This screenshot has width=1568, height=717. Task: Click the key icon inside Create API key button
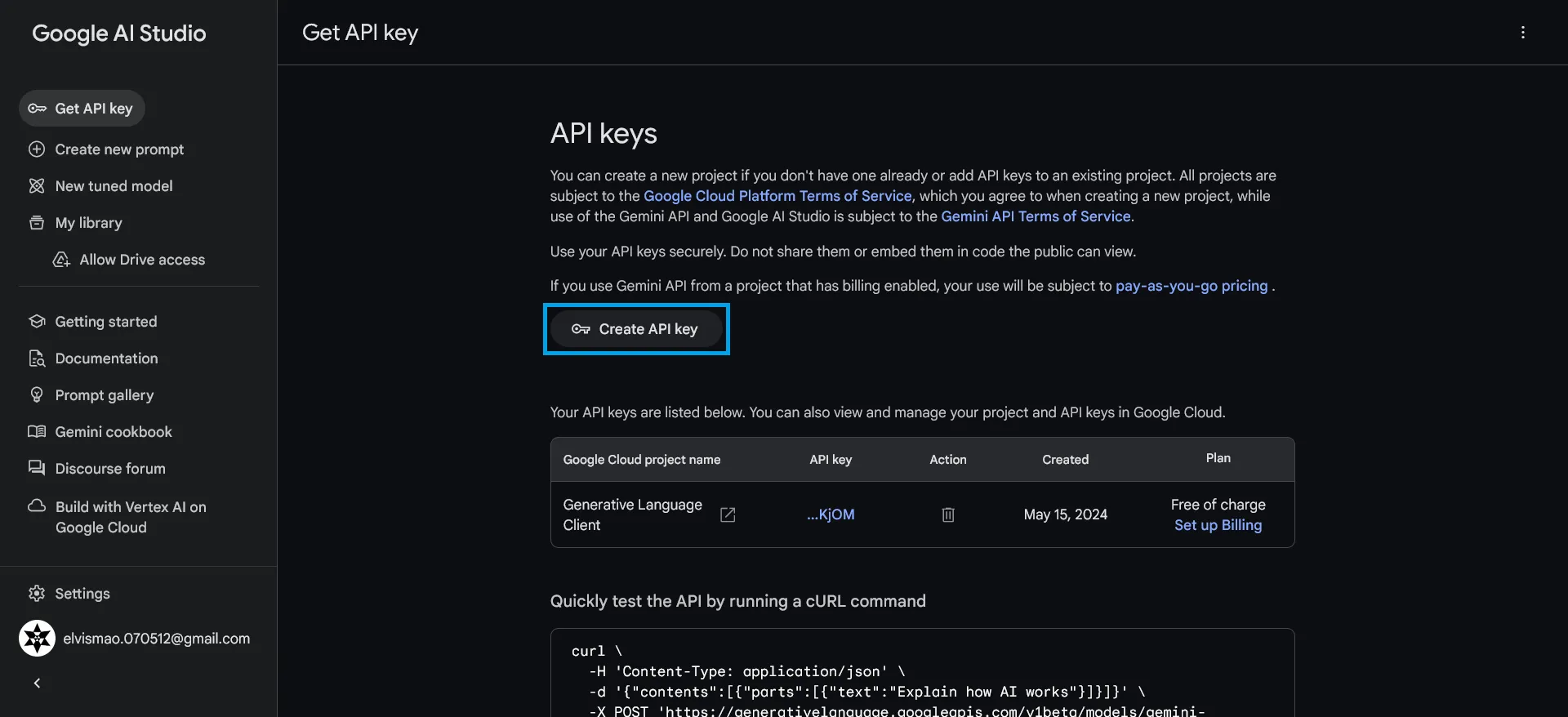tap(581, 329)
